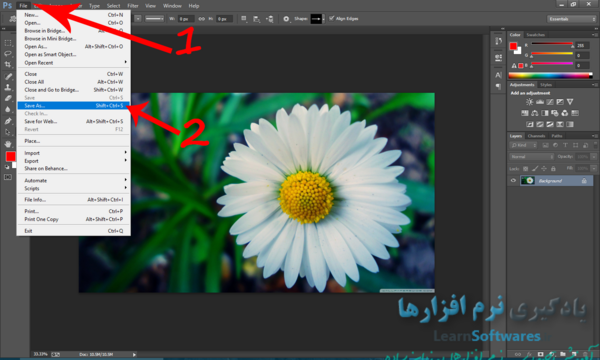This screenshot has height=360, width=600.
Task: Add an Exposure adjustment
Action: 560,102
